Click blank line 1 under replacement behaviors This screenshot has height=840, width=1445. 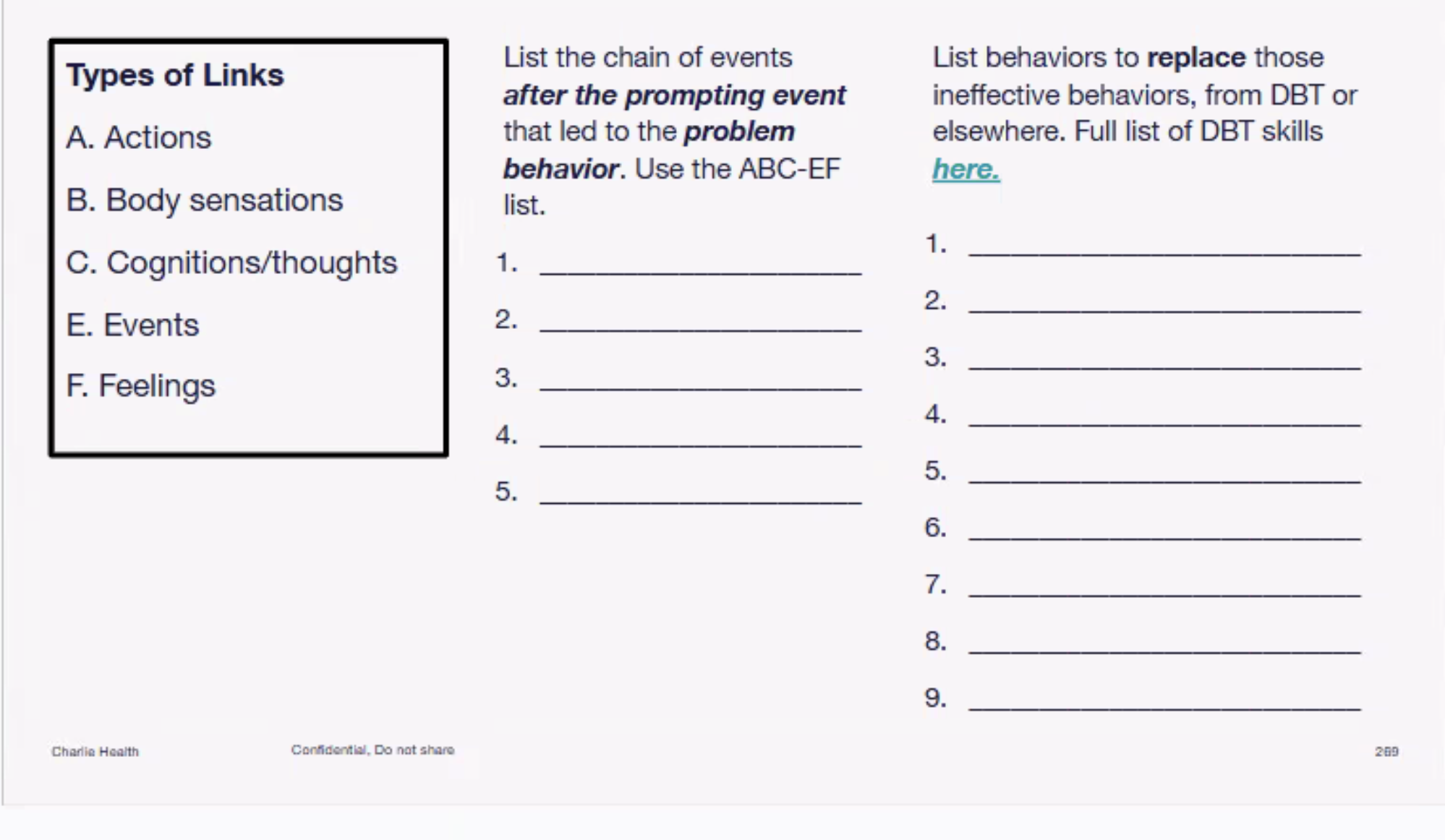point(1164,247)
